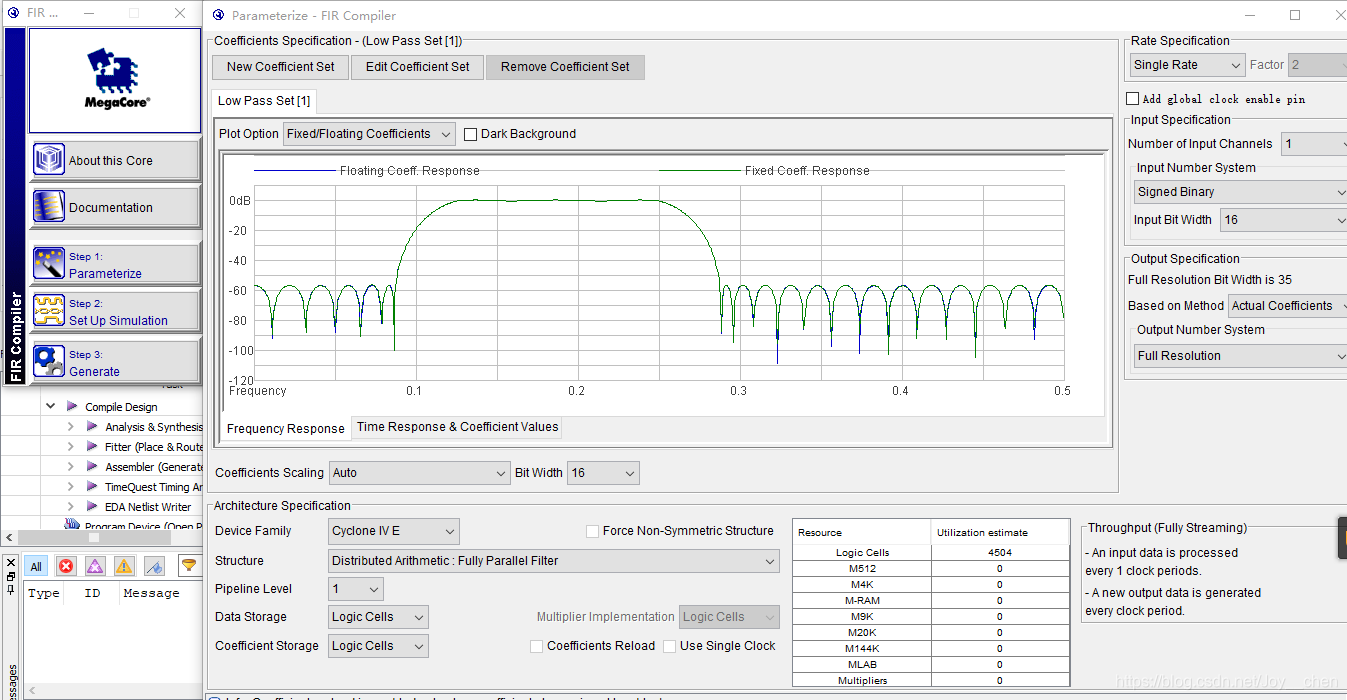
Task: Open the Structure dropdown
Action: click(x=553, y=561)
